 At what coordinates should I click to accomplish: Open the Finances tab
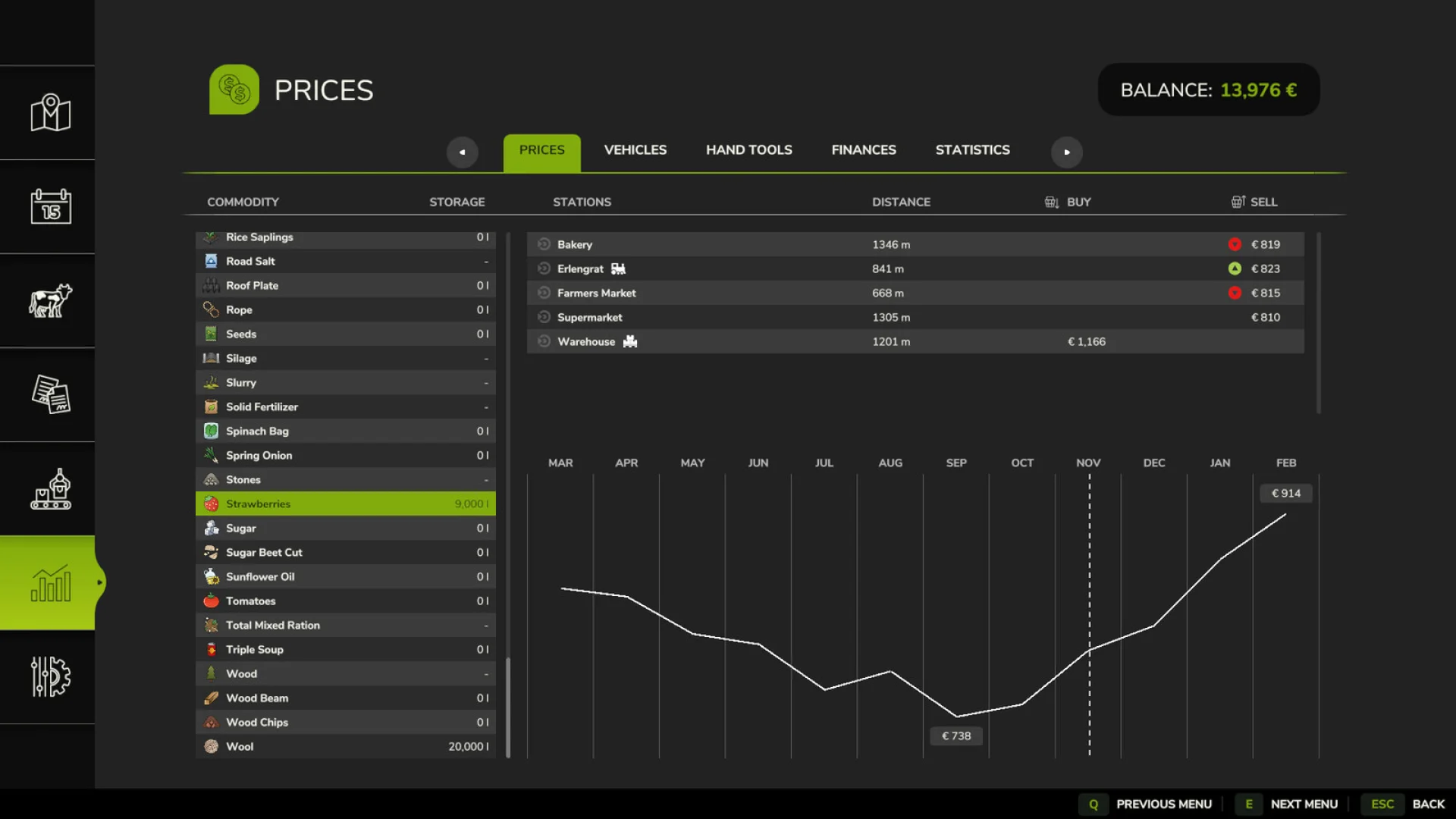[864, 150]
